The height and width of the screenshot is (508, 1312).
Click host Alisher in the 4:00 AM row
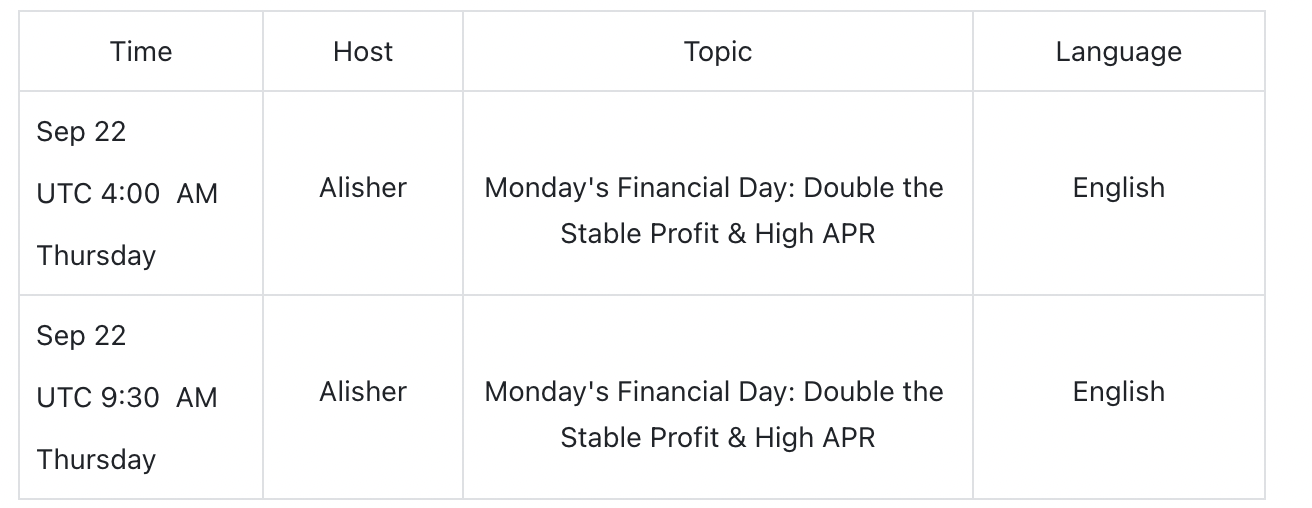coord(363,188)
